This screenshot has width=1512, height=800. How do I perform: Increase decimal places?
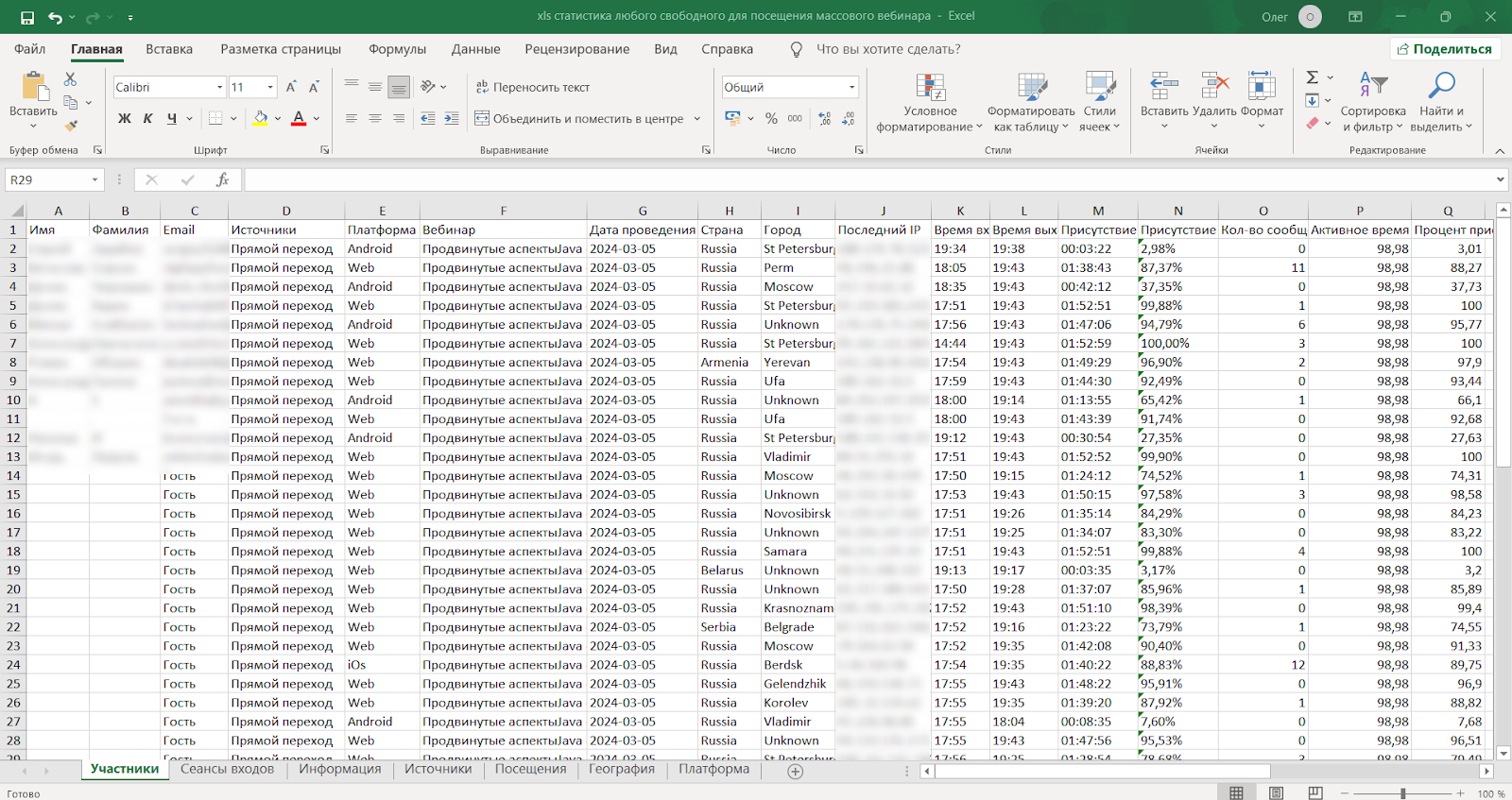click(825, 118)
